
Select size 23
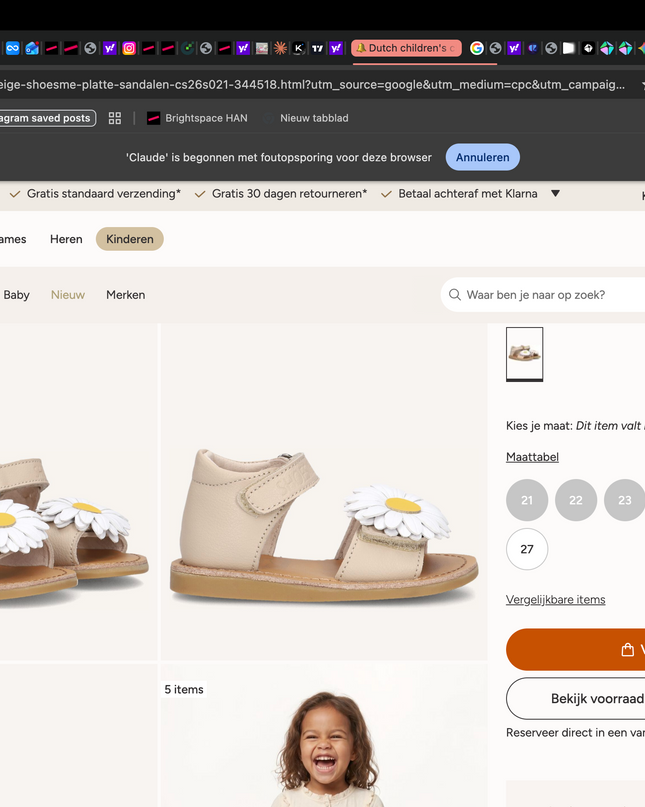[x=624, y=500]
